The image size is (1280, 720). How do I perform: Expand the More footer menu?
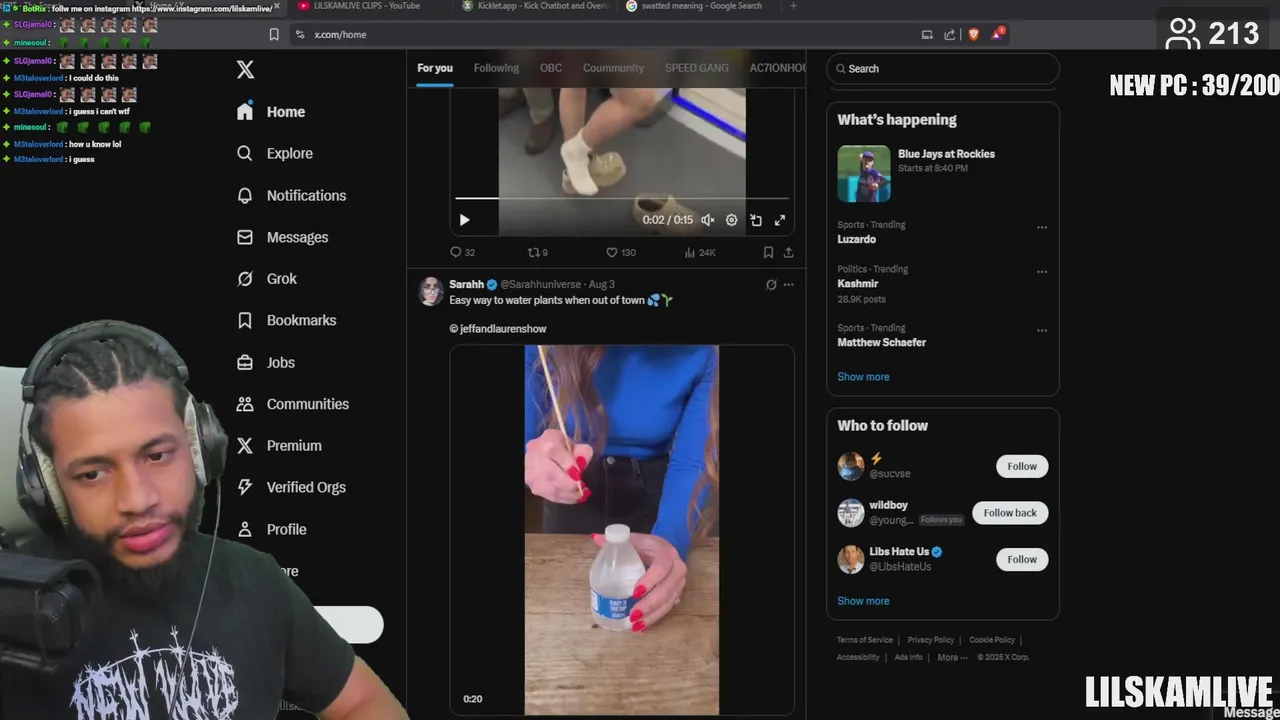click(951, 657)
